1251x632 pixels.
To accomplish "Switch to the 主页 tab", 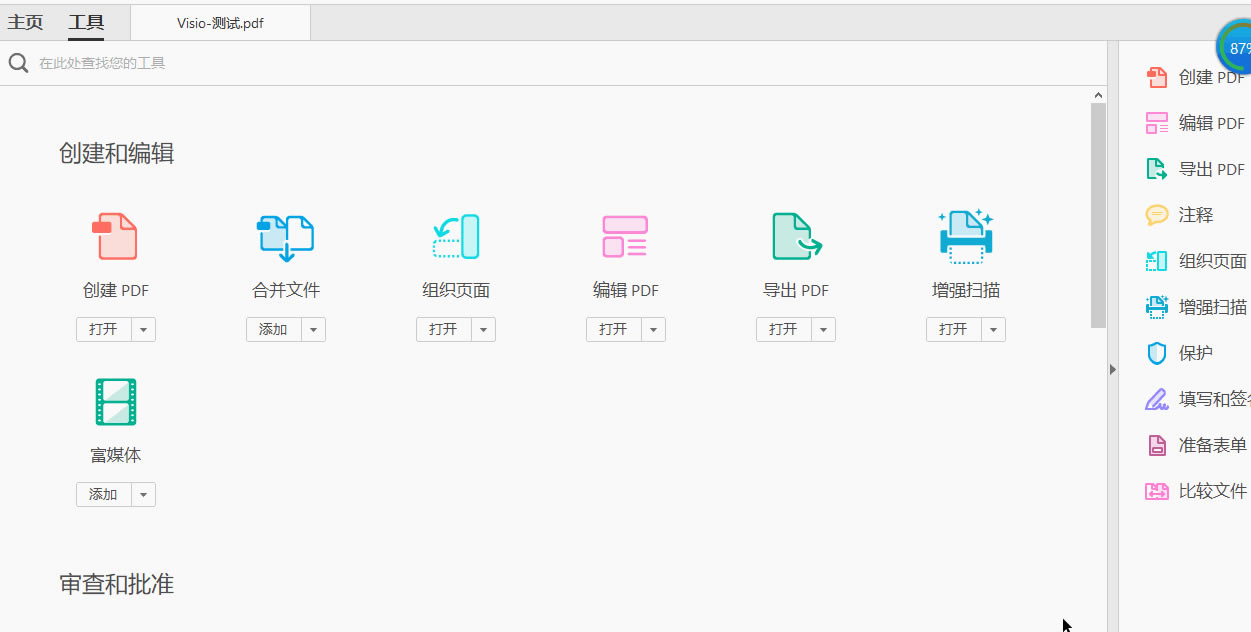I will point(26,22).
